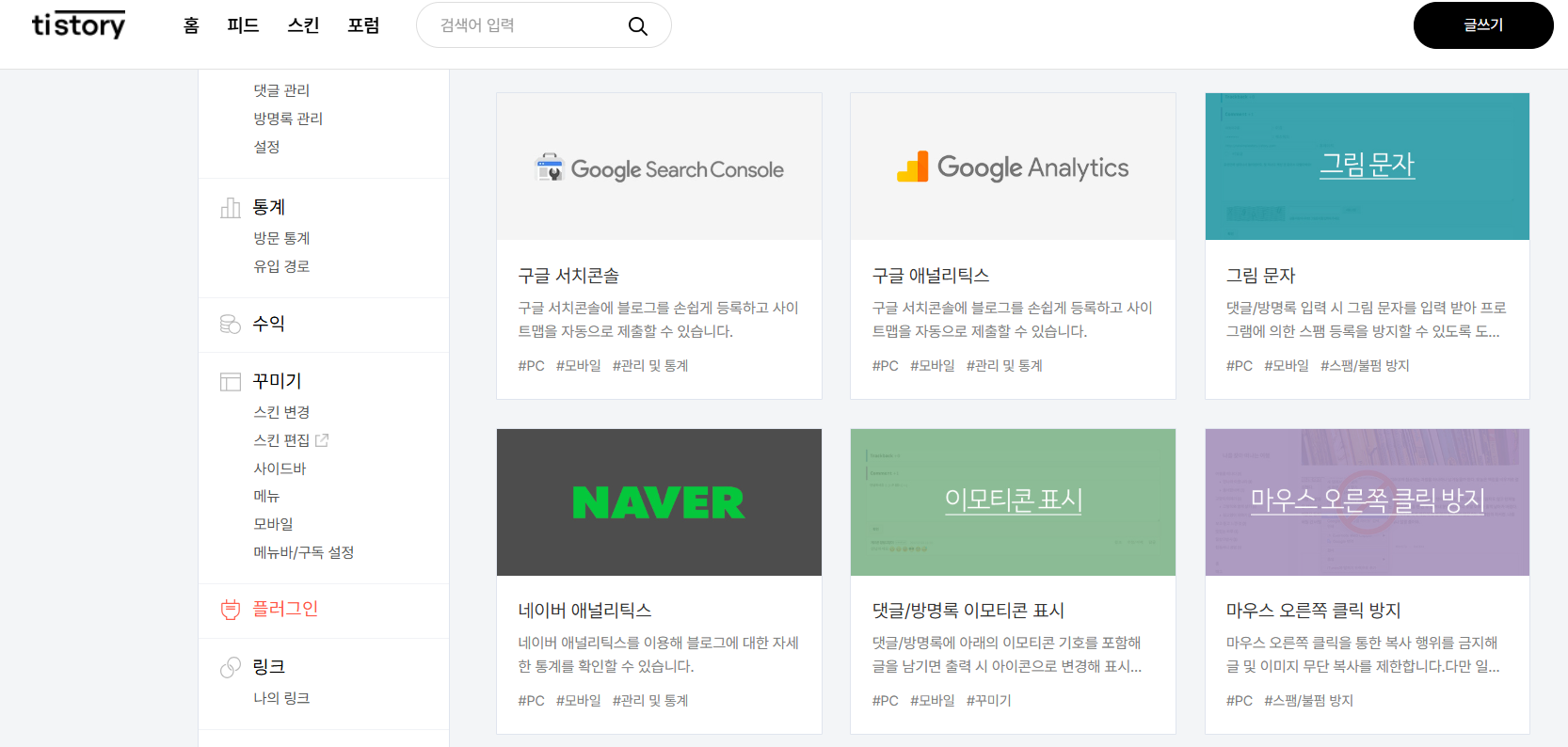Image resolution: width=1568 pixels, height=747 pixels.
Task: Open Google Search Console plugin thumbnail
Action: pos(659,167)
